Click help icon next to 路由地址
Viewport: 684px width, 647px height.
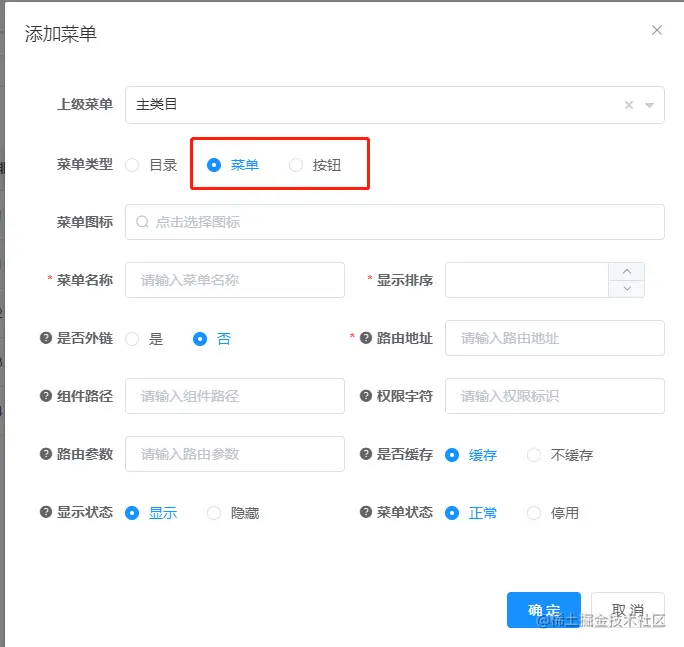(366, 338)
